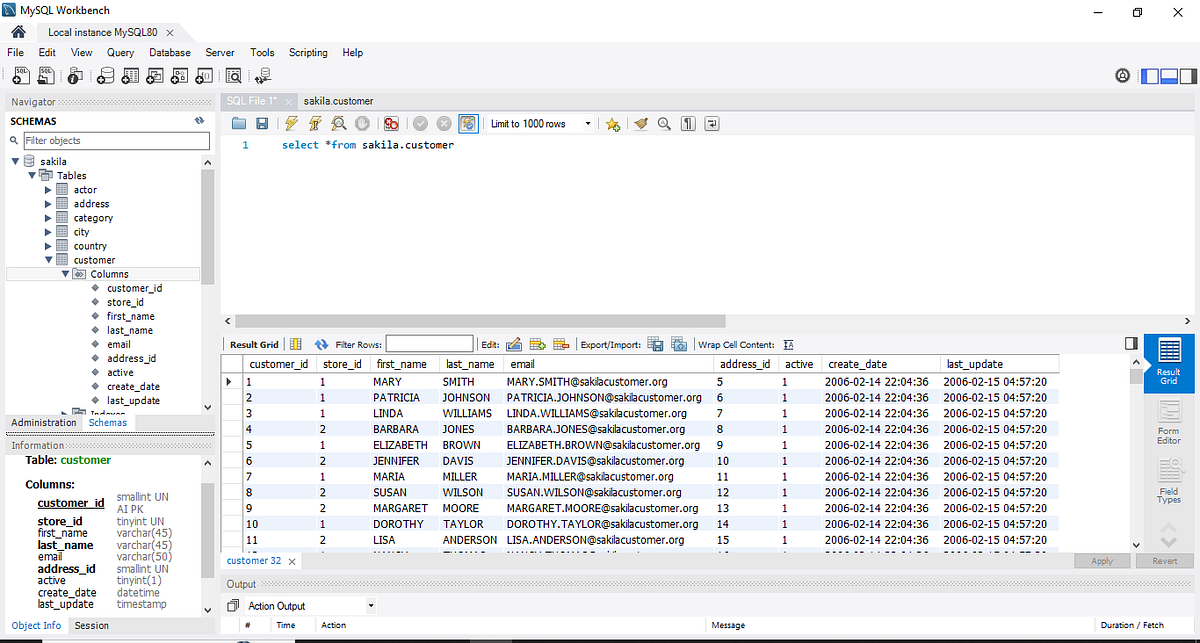
Task: Toggle word wrapping in the editor
Action: (712, 124)
